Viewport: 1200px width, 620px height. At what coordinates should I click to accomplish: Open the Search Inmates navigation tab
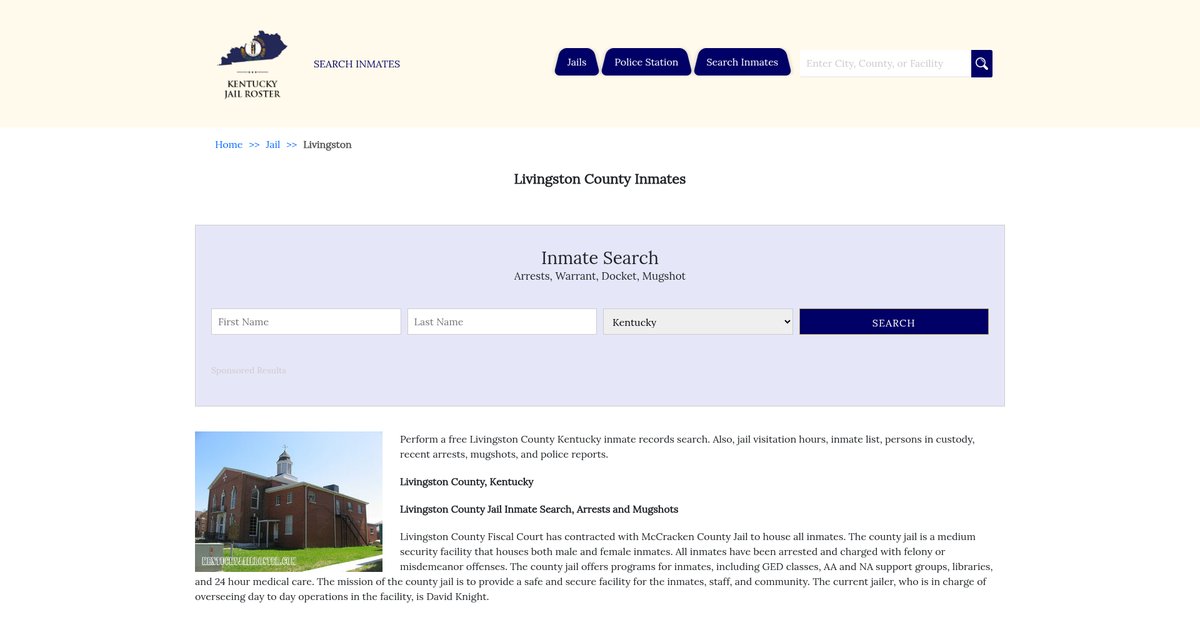742,62
